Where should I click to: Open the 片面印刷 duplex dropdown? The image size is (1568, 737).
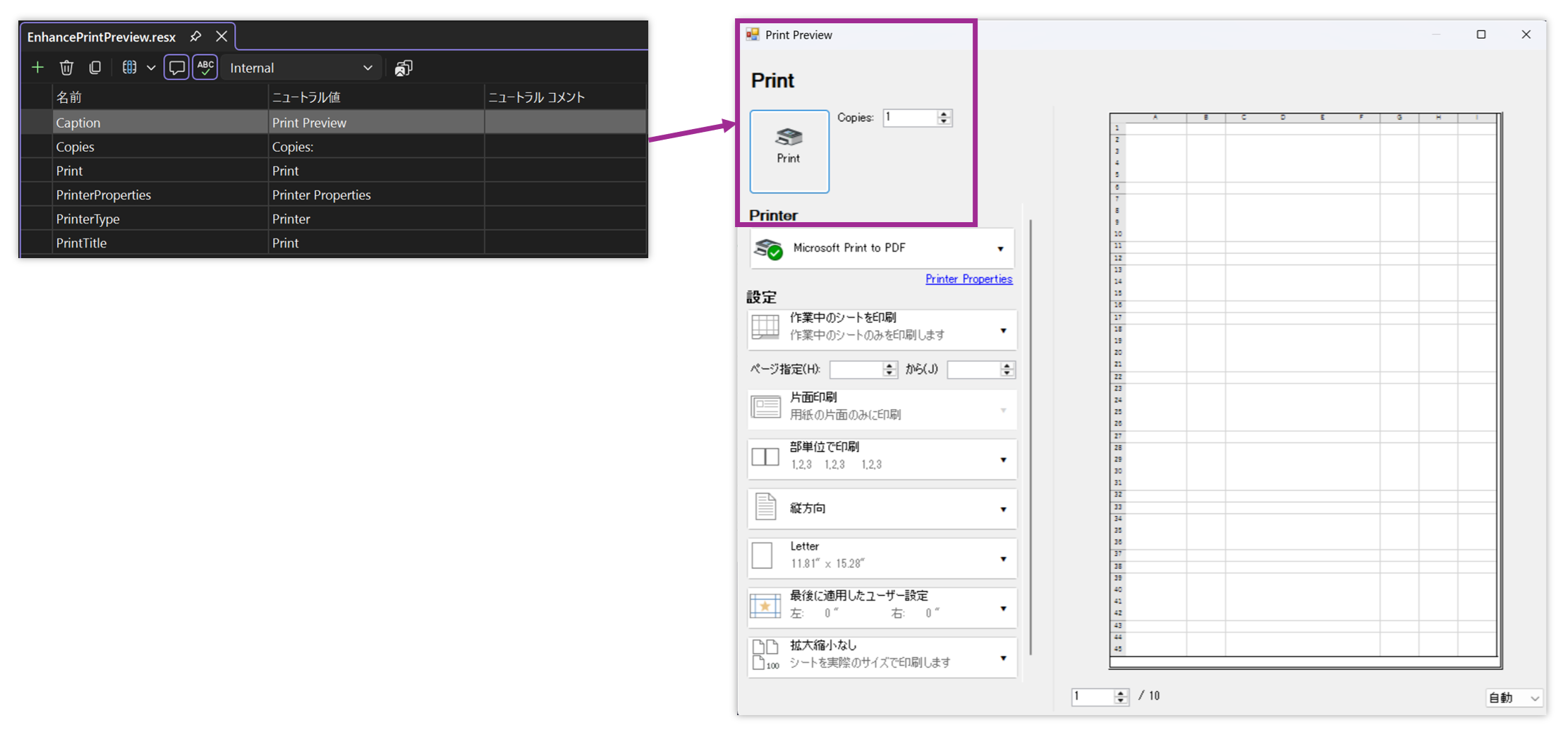[x=882, y=409]
